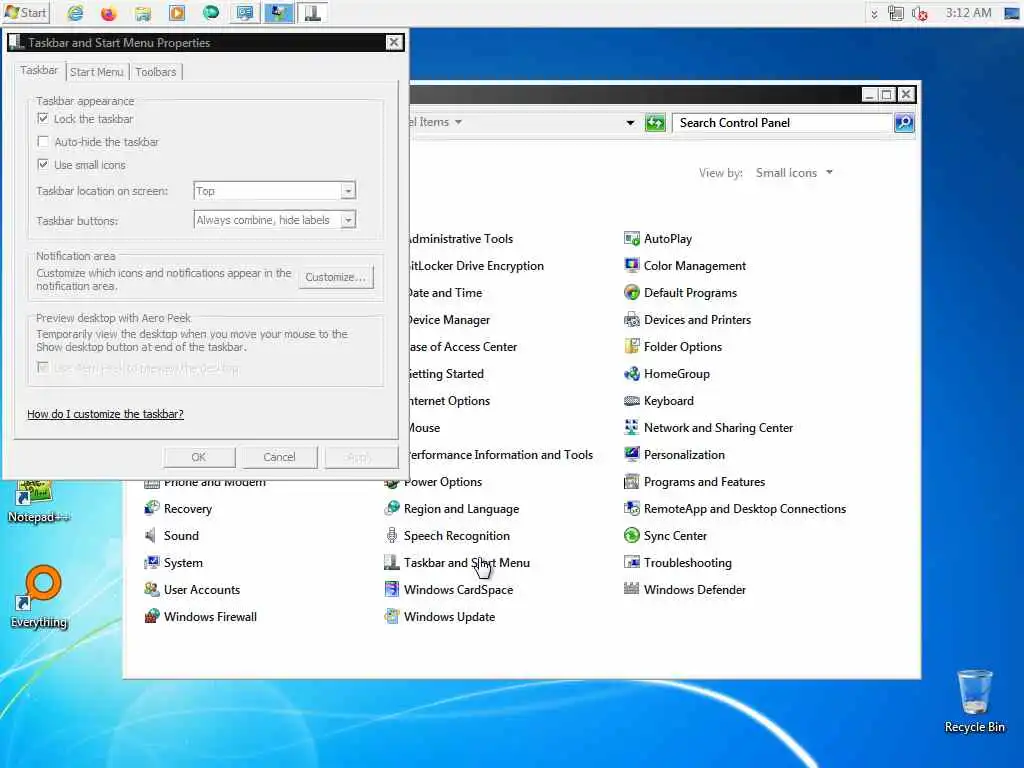The height and width of the screenshot is (768, 1024).
Task: Switch to the Taskbar tab
Action: point(39,71)
